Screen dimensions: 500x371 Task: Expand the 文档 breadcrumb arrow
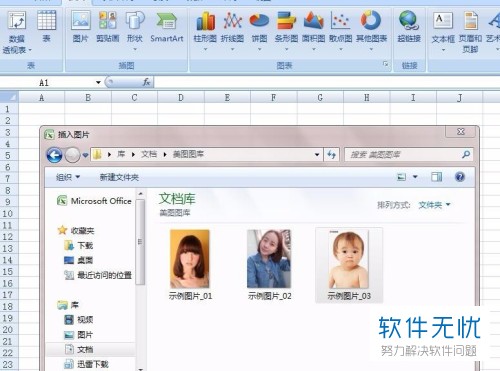pyautogui.click(x=165, y=154)
